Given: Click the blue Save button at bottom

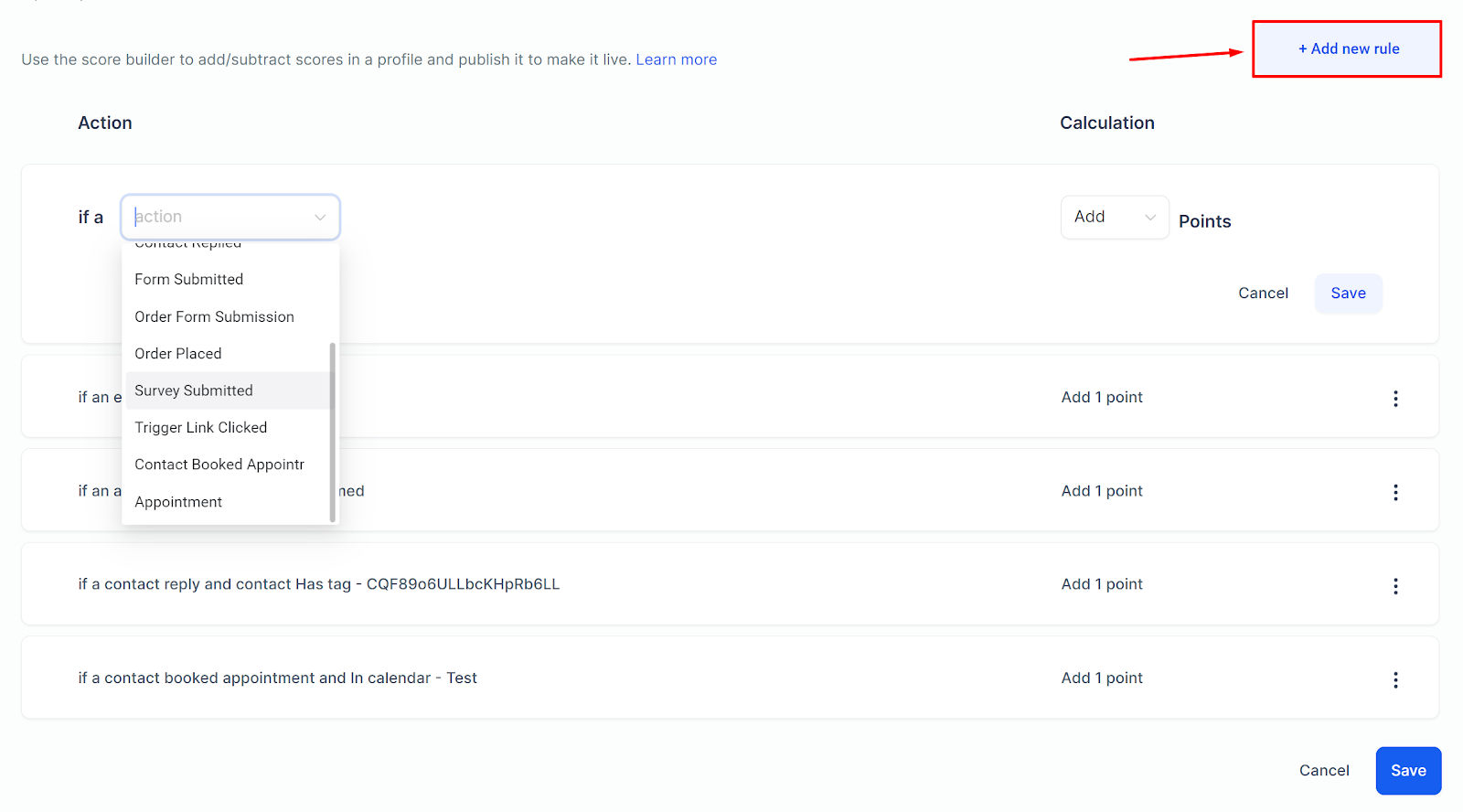Looking at the screenshot, I should 1408,771.
